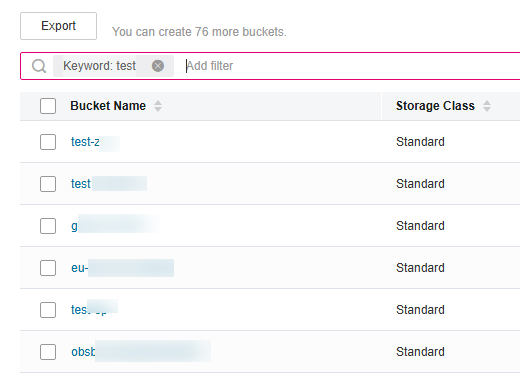This screenshot has width=520, height=391.
Task: Tick checkbox for the obsb bucket
Action: [x=48, y=352]
